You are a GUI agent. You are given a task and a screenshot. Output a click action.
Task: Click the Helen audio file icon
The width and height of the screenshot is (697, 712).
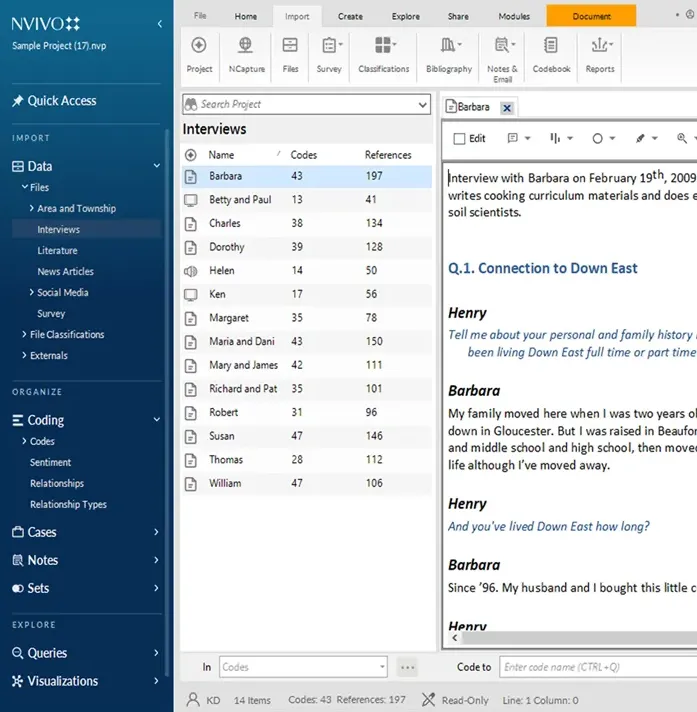191,271
